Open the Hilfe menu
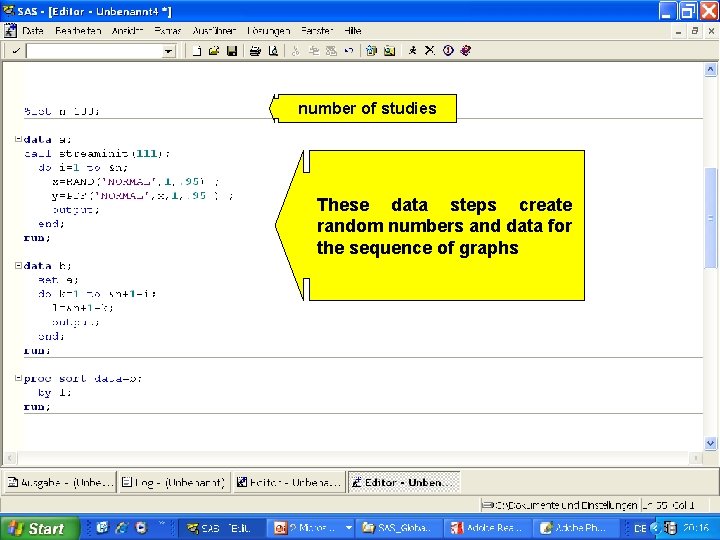The width and height of the screenshot is (720, 540). point(353,31)
